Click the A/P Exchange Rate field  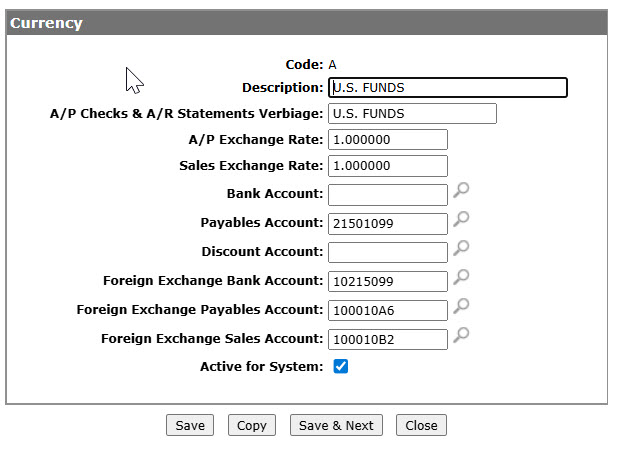click(x=388, y=140)
